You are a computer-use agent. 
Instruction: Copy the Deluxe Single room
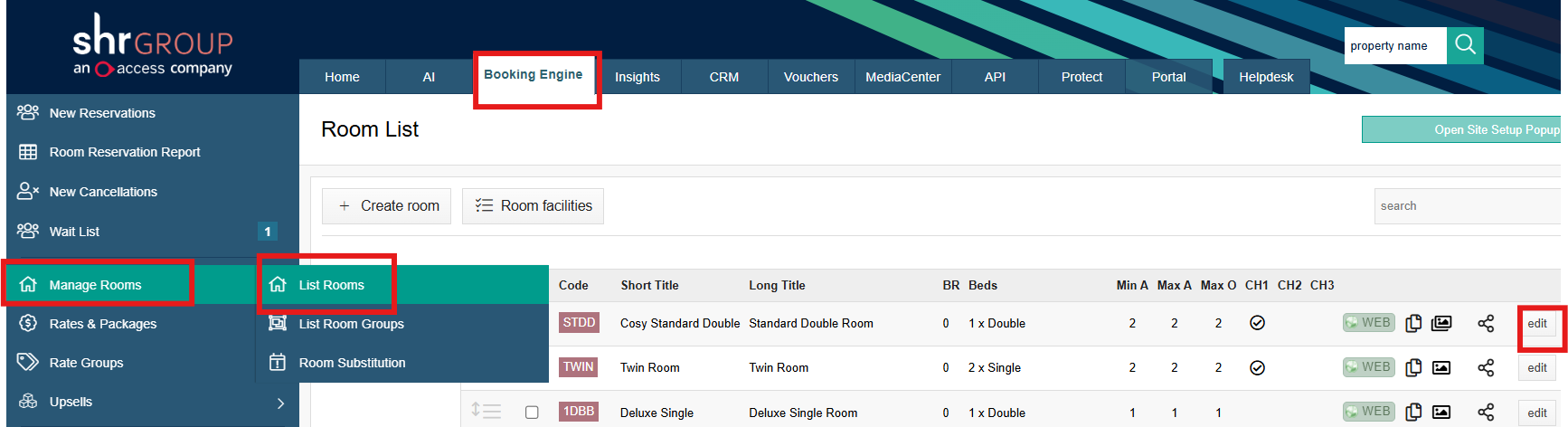1414,412
